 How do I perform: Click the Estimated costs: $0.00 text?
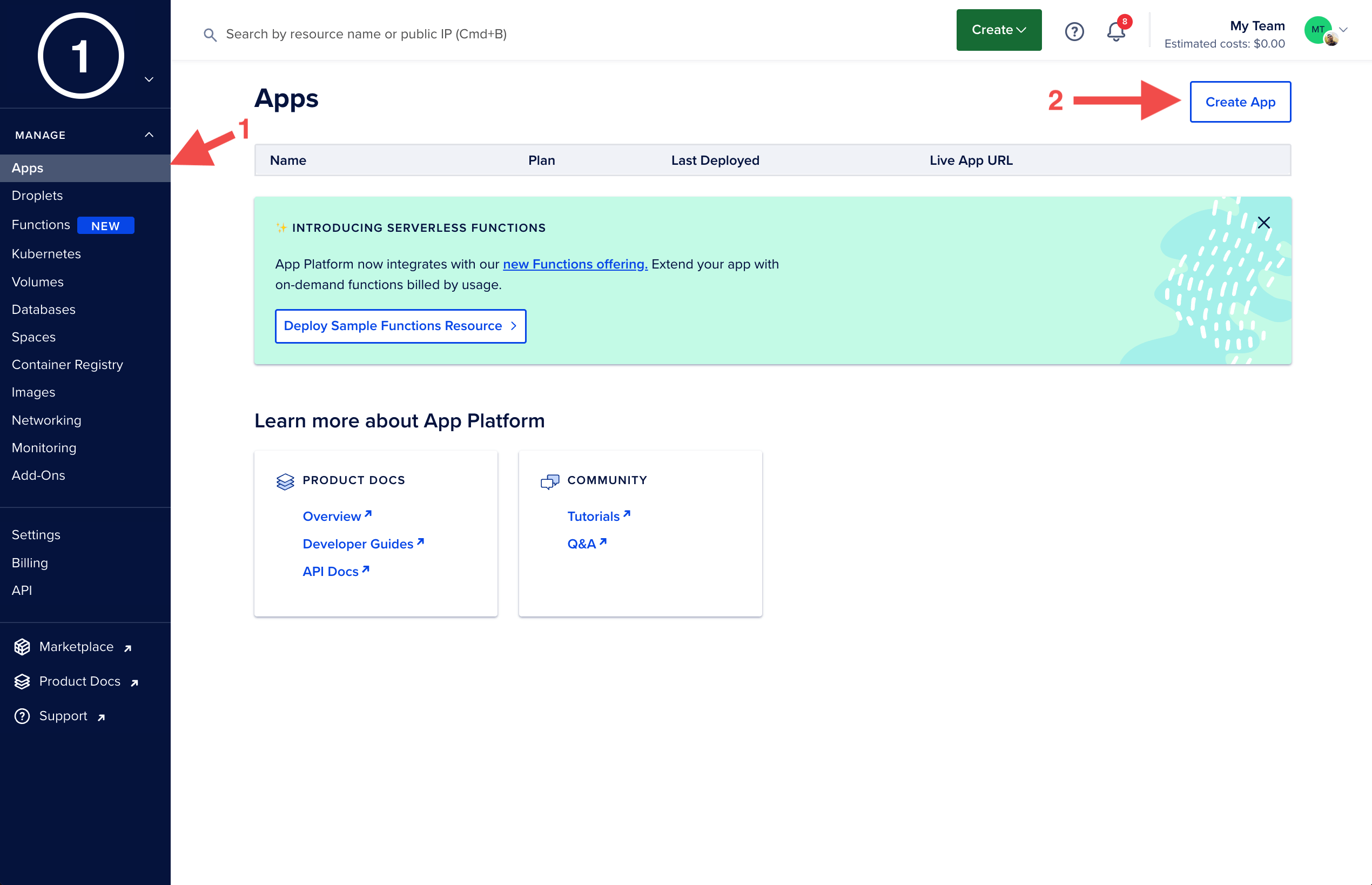pyautogui.click(x=1225, y=44)
